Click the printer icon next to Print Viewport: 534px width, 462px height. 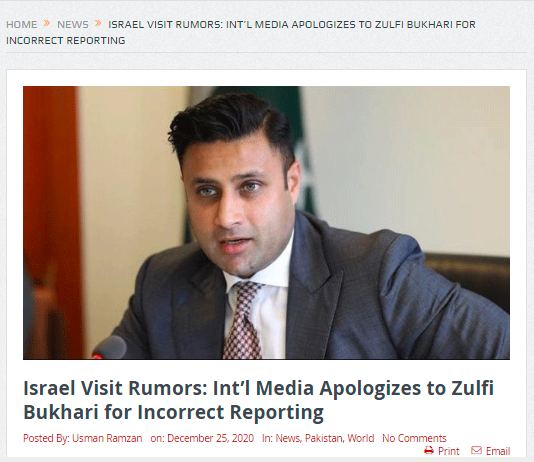(429, 450)
